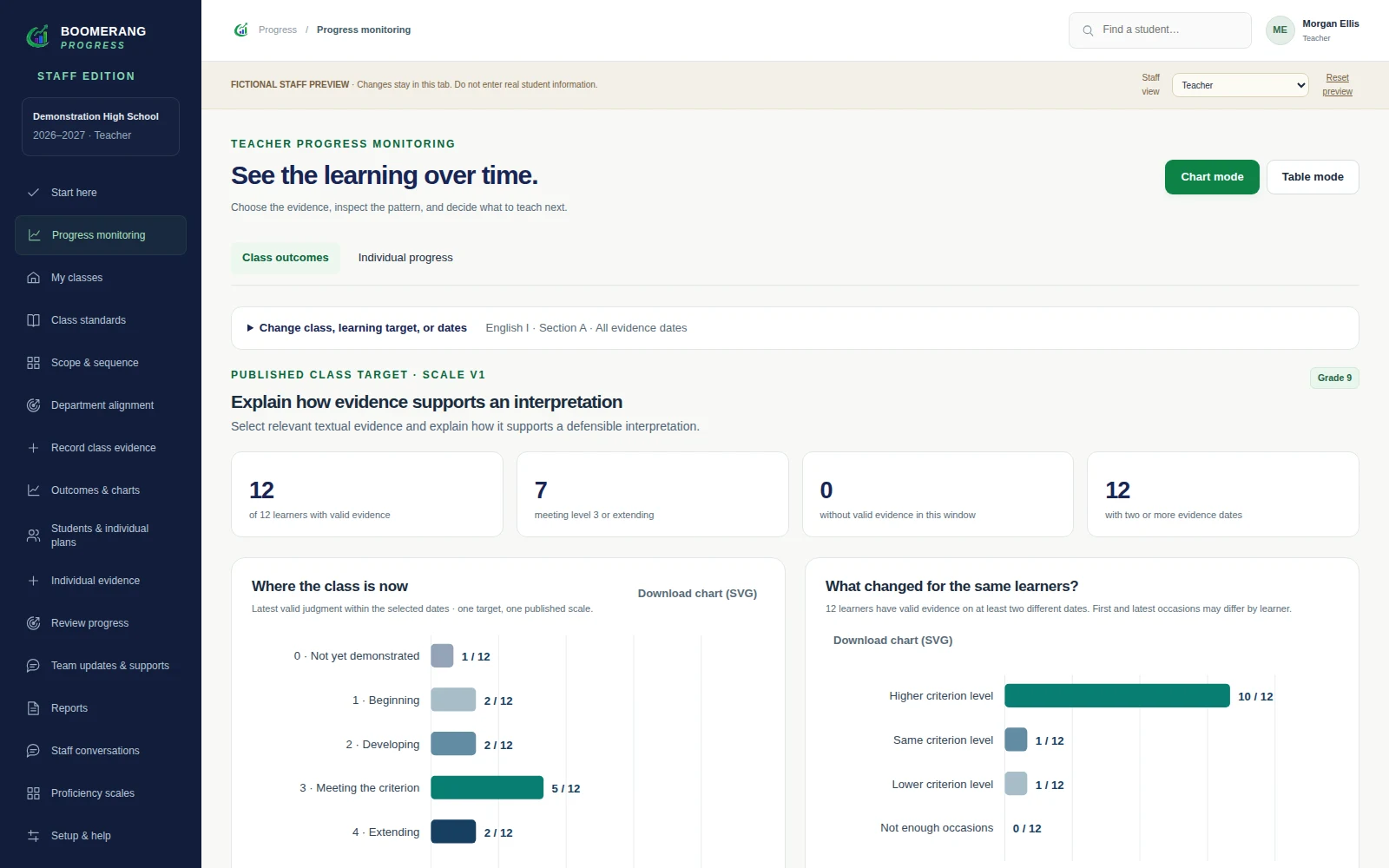Click the 5 / 12 value label
This screenshot has height=868, width=1389.
point(566,789)
